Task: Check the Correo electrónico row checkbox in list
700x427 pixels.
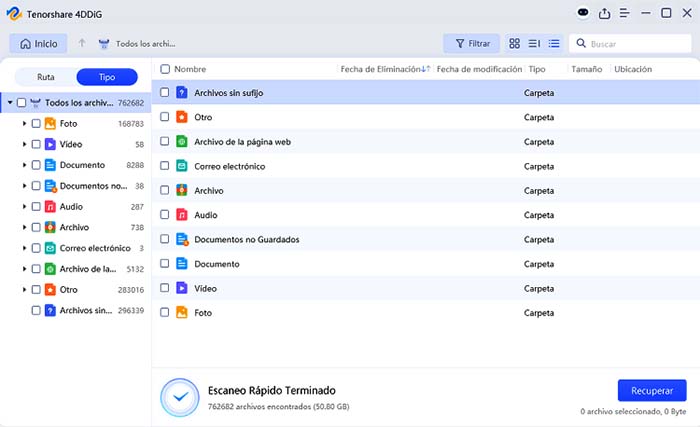Action: click(x=164, y=166)
